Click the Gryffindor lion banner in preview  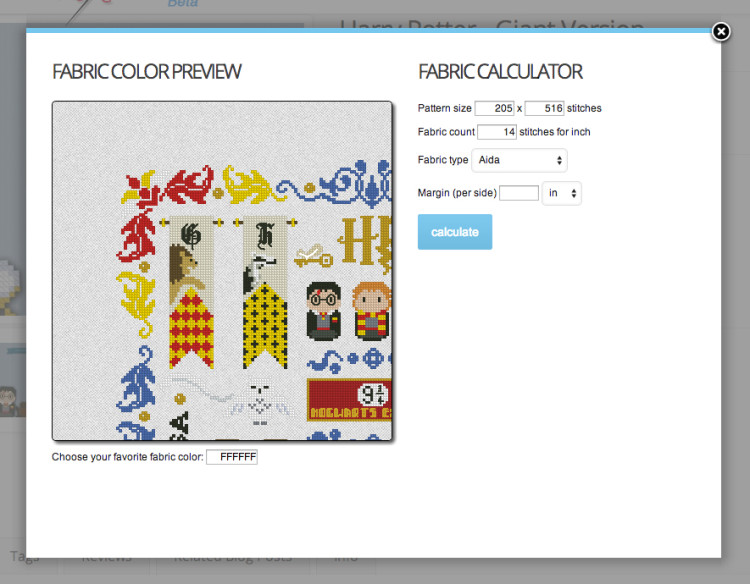(191, 292)
